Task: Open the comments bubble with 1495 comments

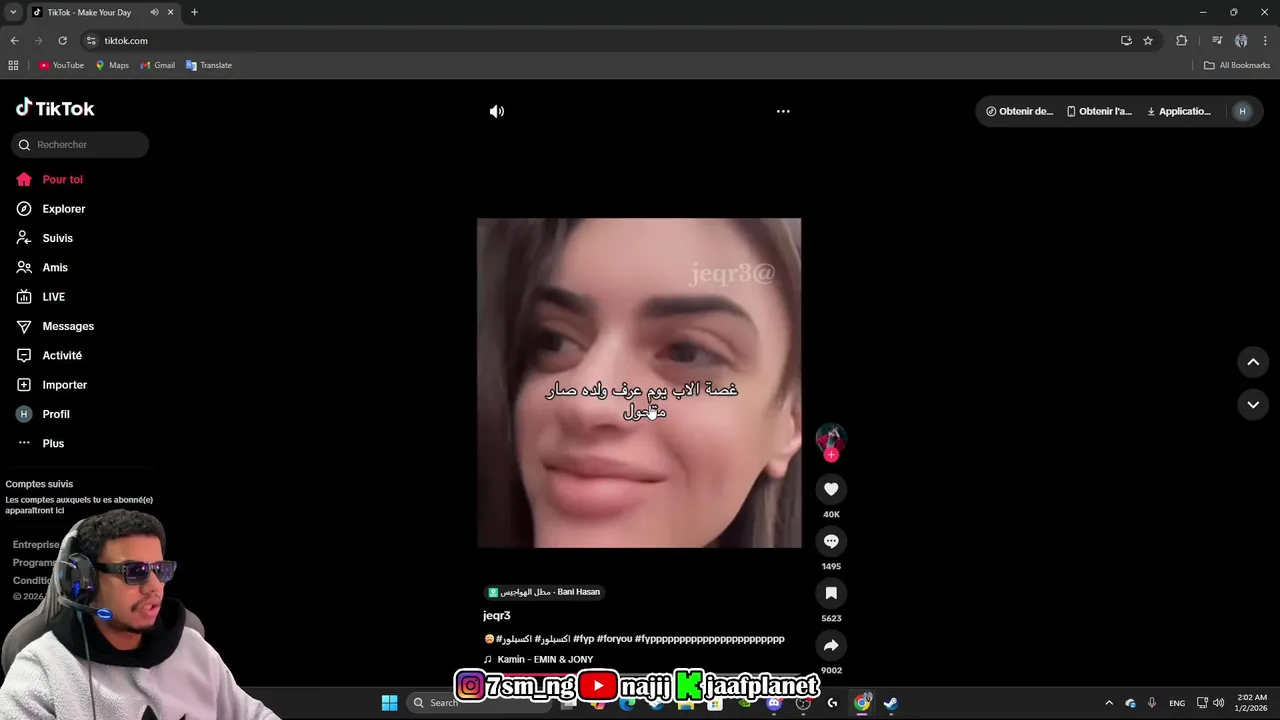Action: click(x=831, y=541)
